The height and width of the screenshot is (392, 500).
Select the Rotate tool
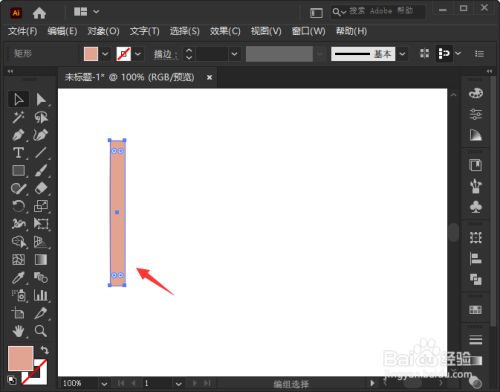18,206
